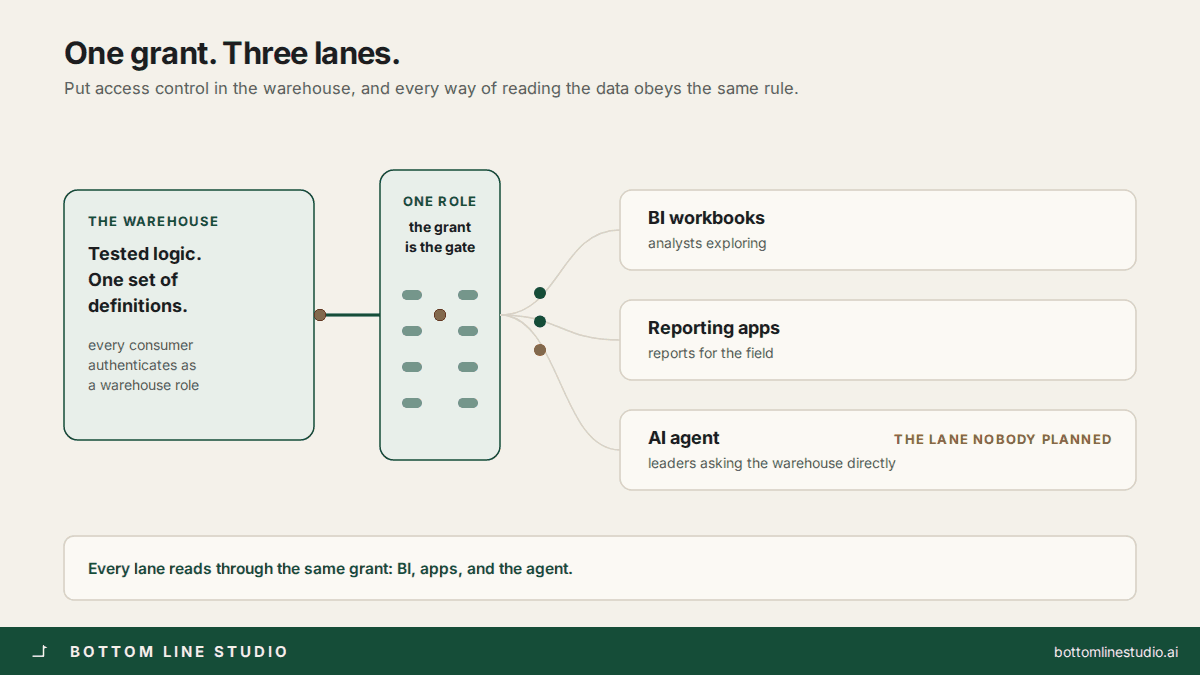Select "the grant is the gate" text
The width and height of the screenshot is (1200, 675).
(x=440, y=237)
